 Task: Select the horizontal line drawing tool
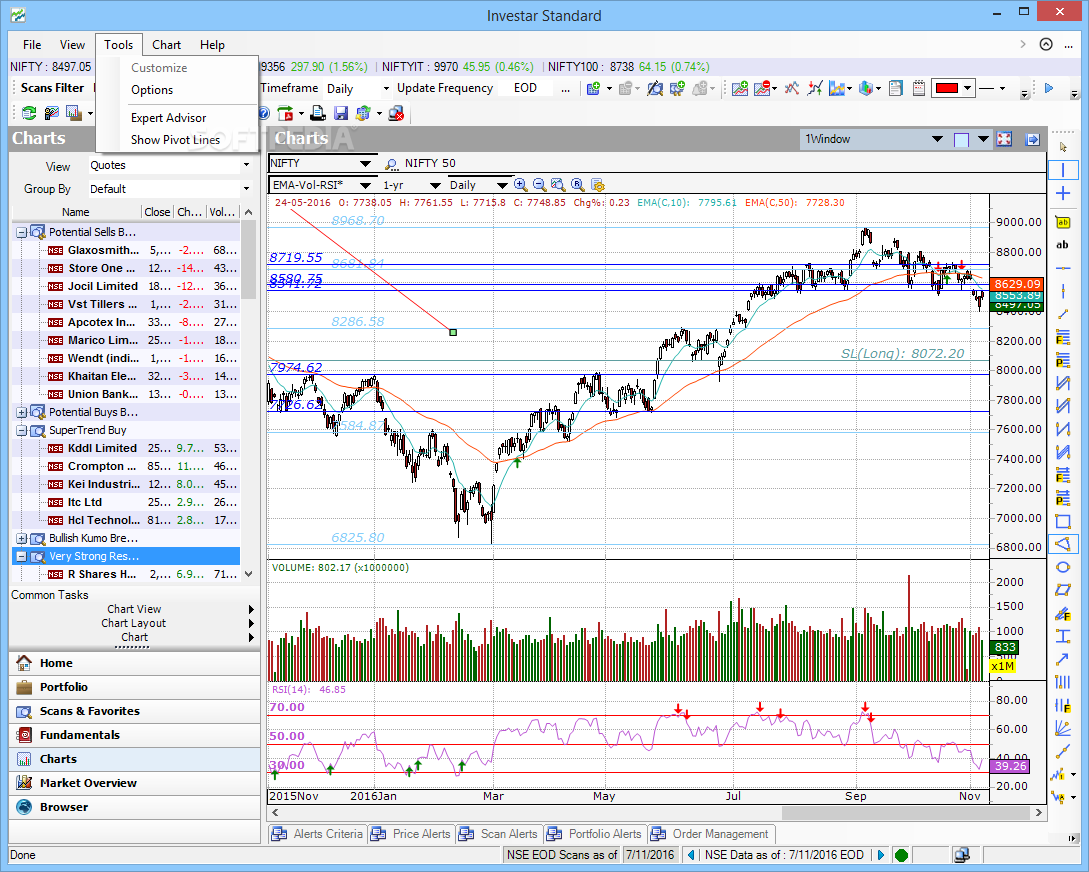point(1063,268)
